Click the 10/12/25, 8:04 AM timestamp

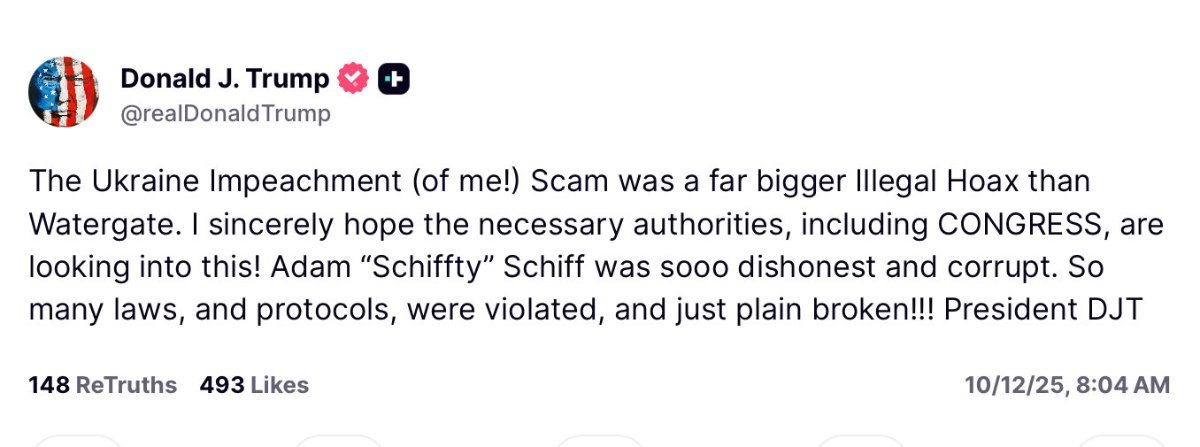pyautogui.click(x=1066, y=385)
